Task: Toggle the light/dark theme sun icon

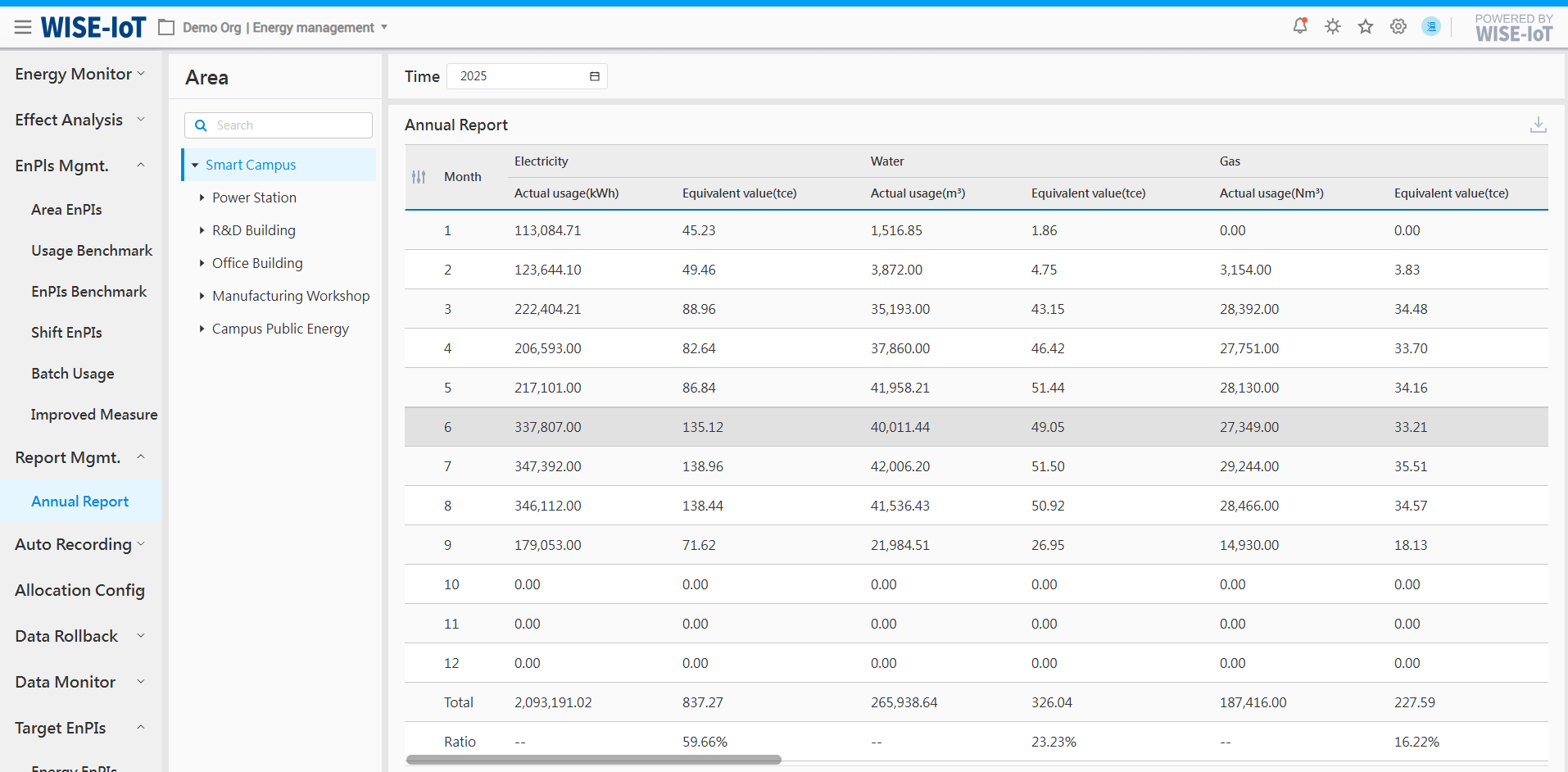Action: point(1333,26)
